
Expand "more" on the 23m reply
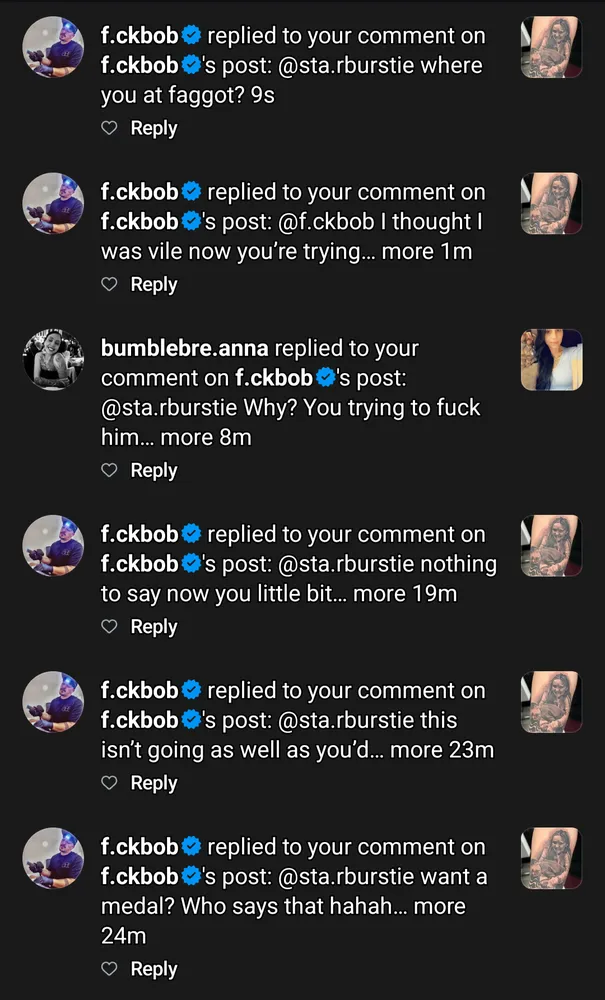point(416,750)
